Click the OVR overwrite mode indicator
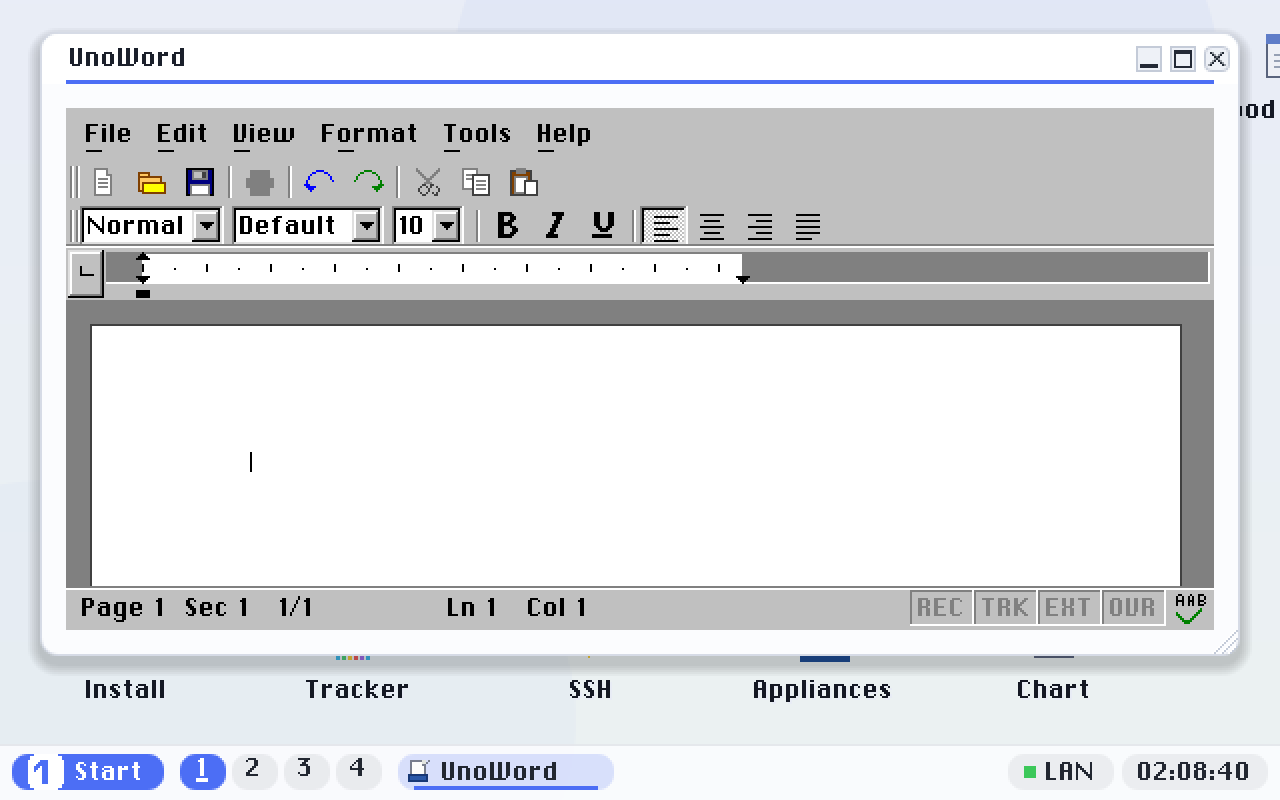Viewport: 1280px width, 800px height. coord(1132,608)
